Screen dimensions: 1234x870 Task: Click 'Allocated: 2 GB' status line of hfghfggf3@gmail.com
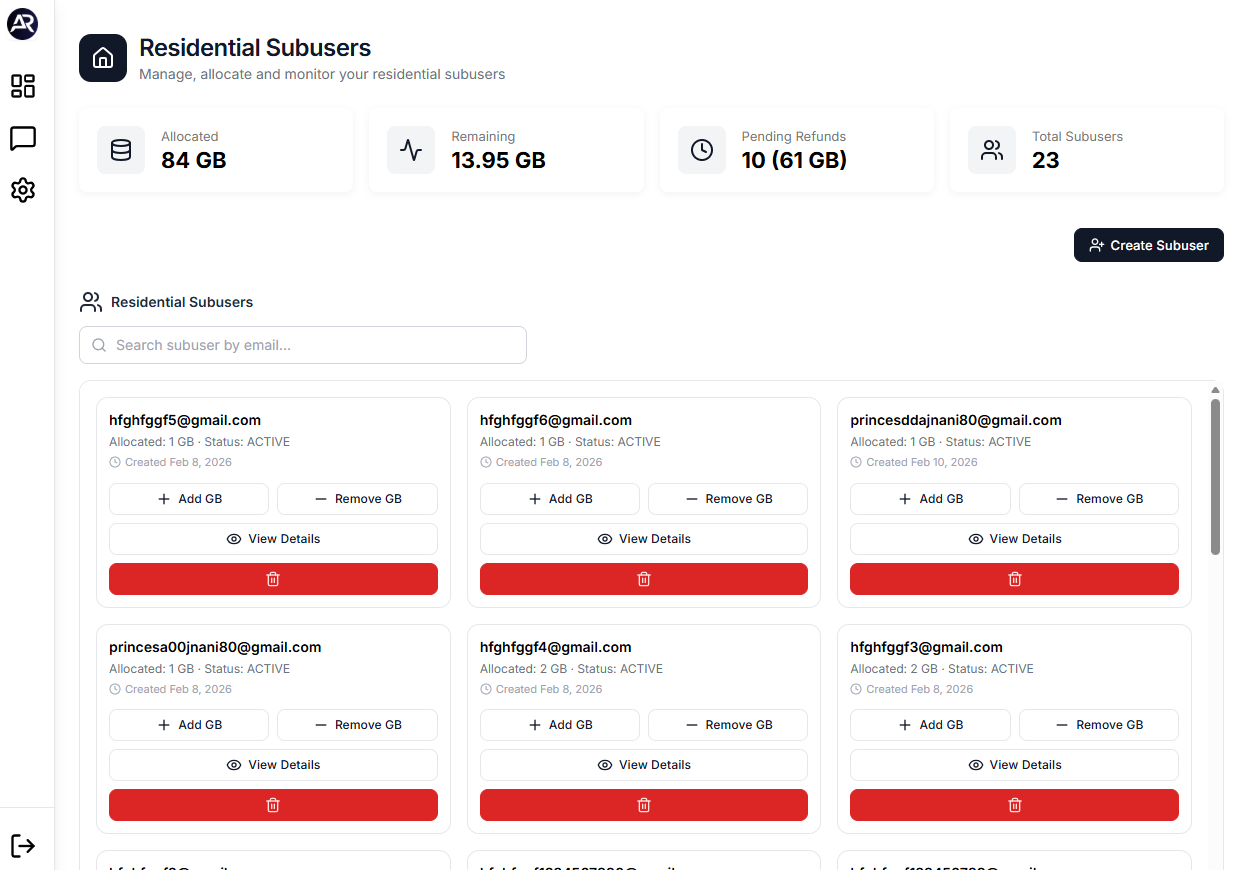(x=942, y=669)
